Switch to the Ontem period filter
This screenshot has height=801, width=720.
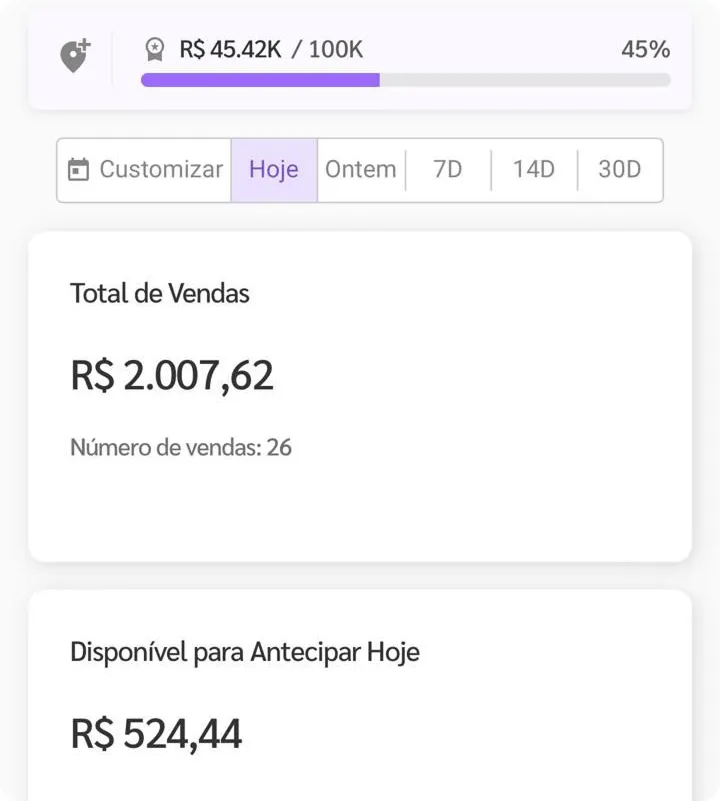[x=361, y=170]
